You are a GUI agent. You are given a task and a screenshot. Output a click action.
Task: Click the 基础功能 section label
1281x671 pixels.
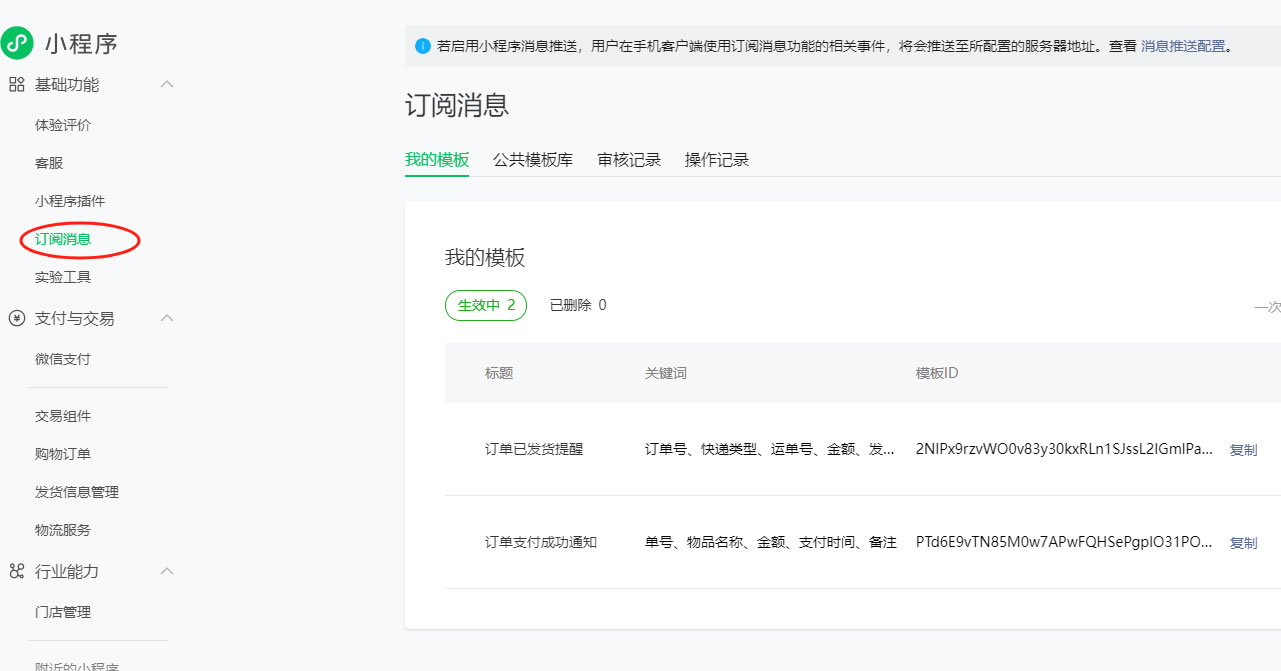tap(67, 85)
